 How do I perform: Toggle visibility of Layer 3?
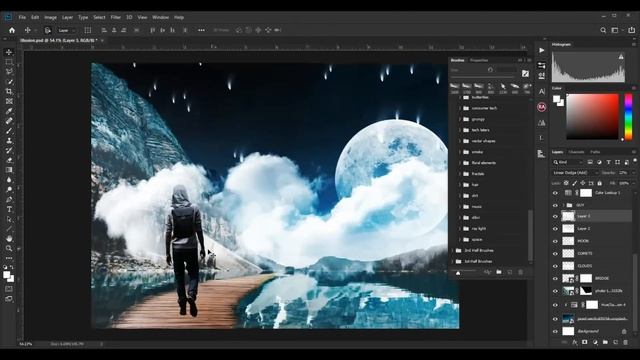click(x=555, y=216)
